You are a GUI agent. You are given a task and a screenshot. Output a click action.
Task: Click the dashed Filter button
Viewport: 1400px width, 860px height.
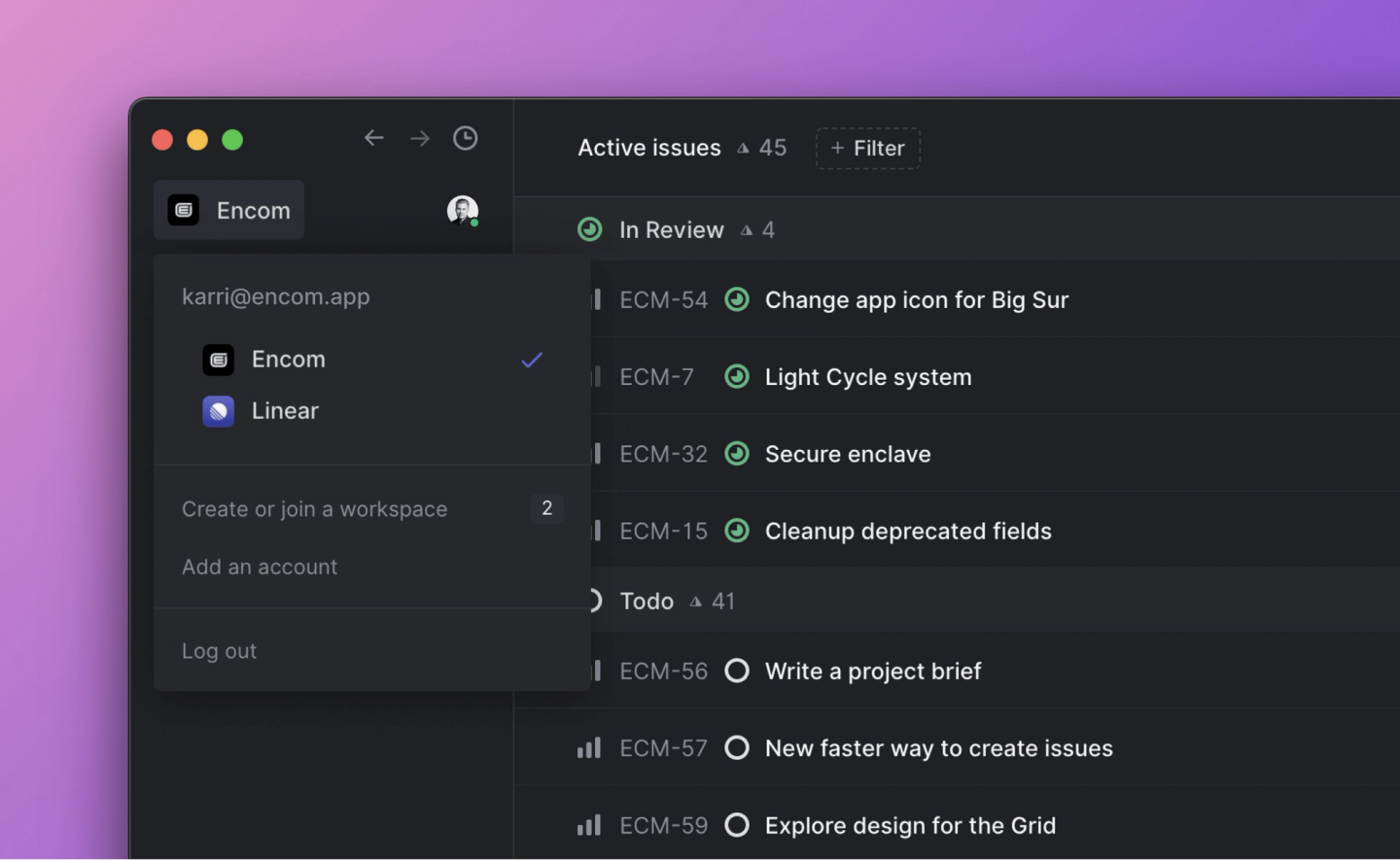[867, 148]
